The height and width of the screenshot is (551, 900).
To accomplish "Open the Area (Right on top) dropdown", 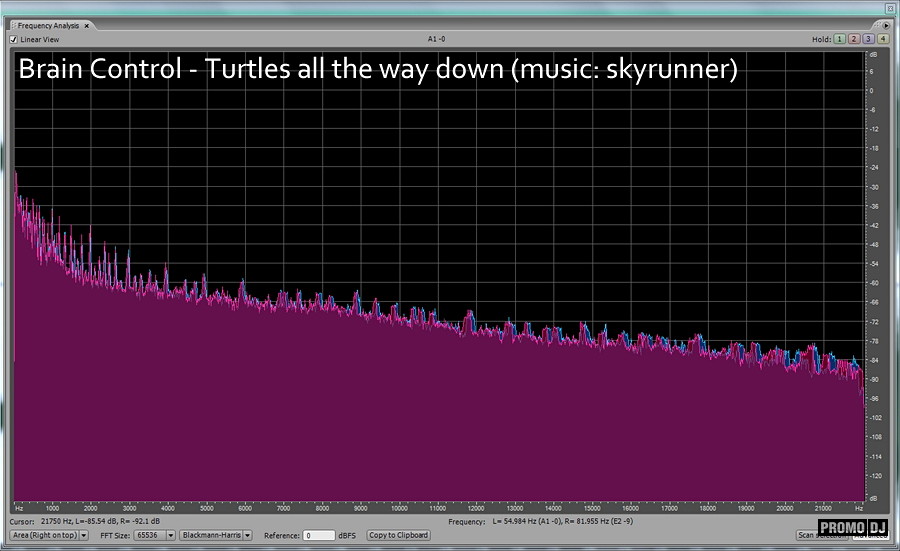I will (x=49, y=535).
